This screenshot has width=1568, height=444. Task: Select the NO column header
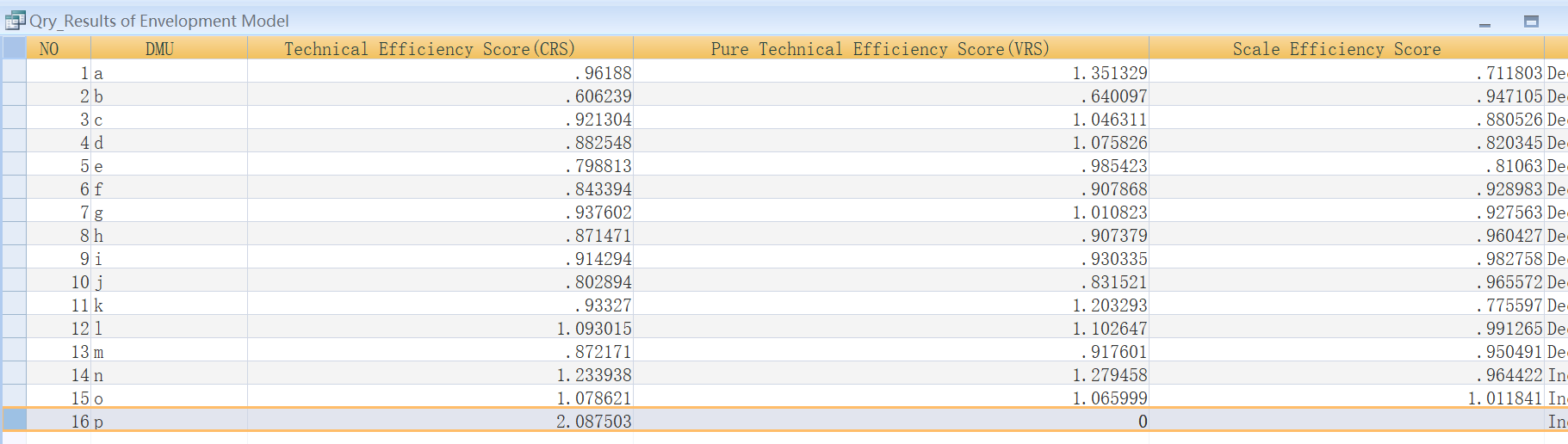[x=49, y=49]
